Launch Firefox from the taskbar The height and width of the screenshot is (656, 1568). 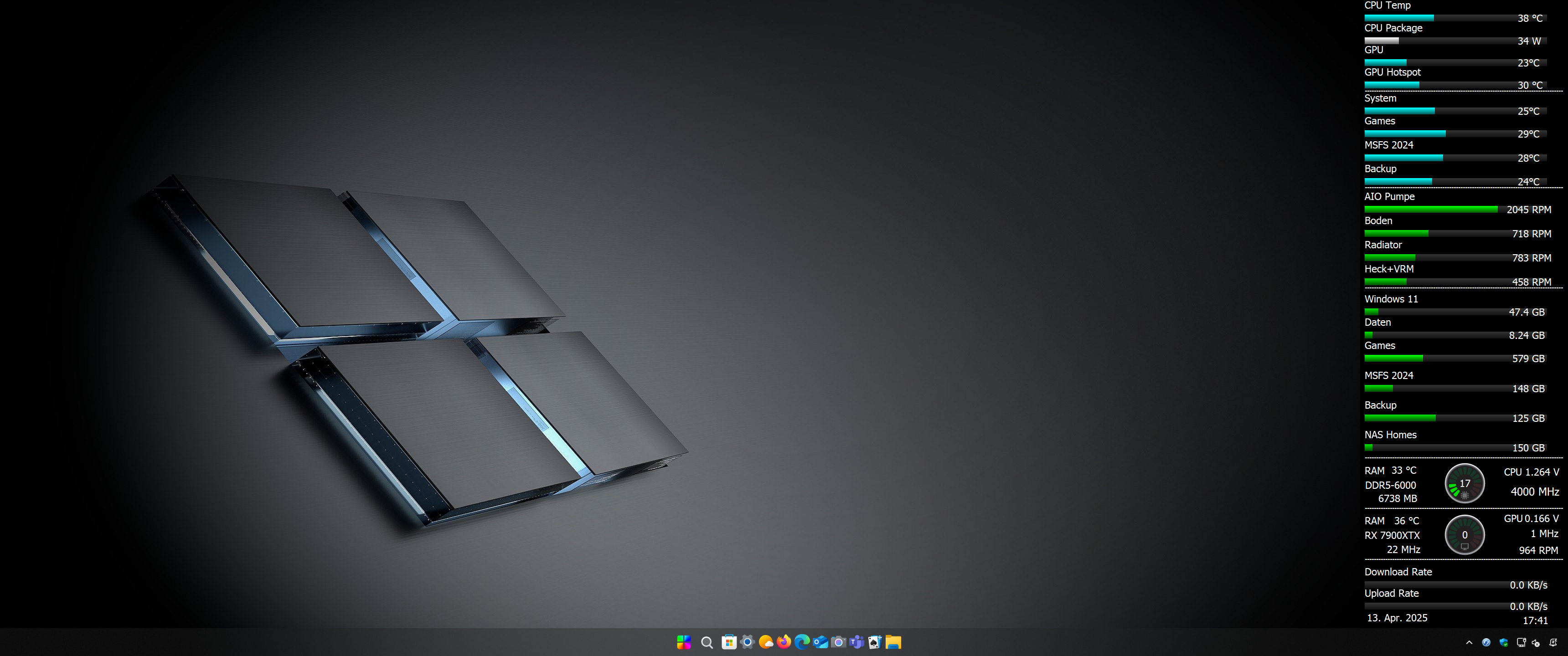[784, 643]
